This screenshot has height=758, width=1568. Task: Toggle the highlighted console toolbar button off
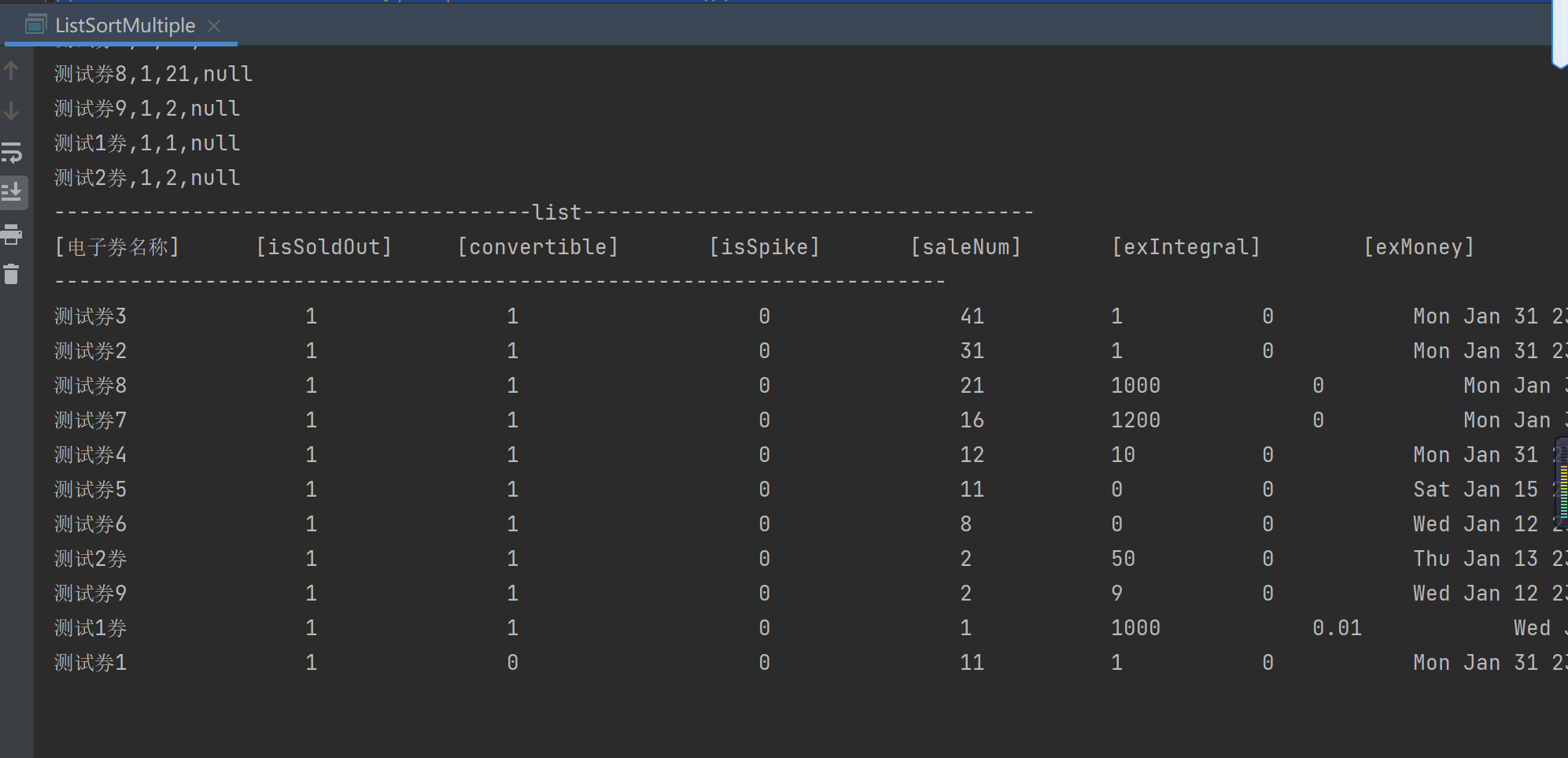coord(14,192)
